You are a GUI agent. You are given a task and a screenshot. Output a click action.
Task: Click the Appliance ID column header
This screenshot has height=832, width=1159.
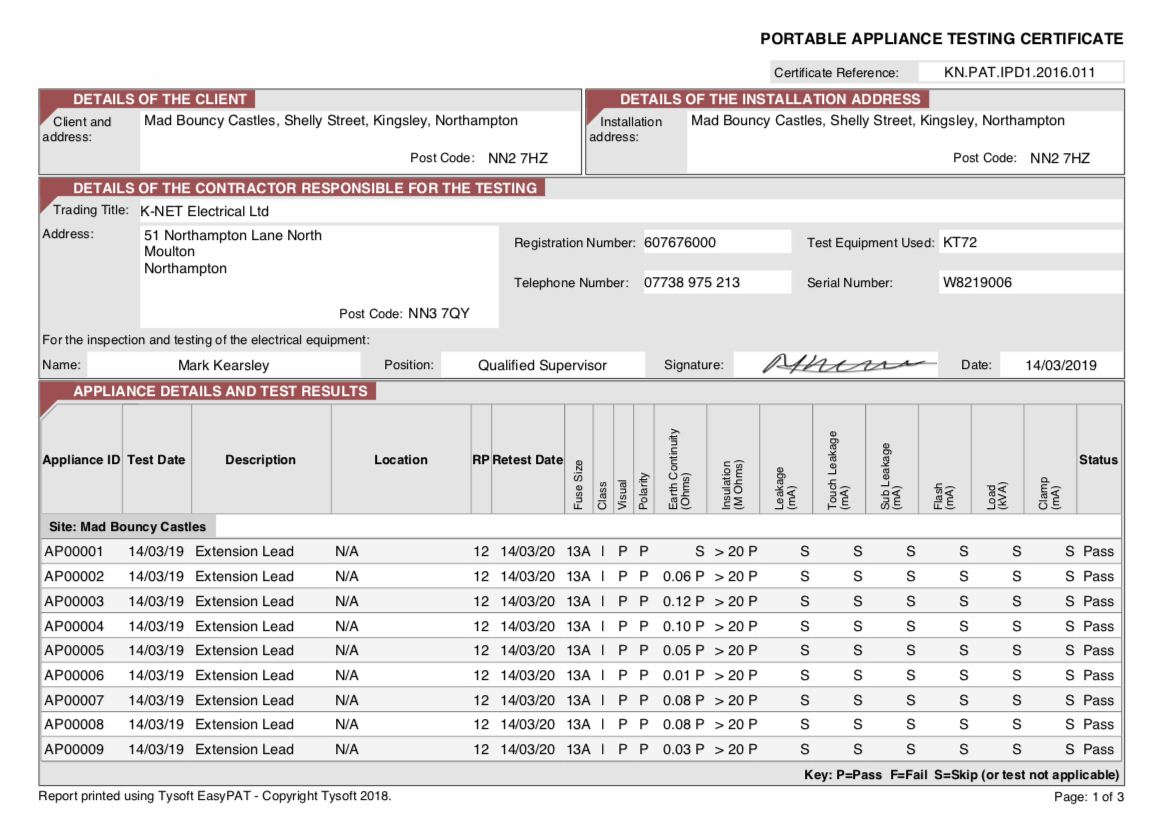pyautogui.click(x=81, y=460)
